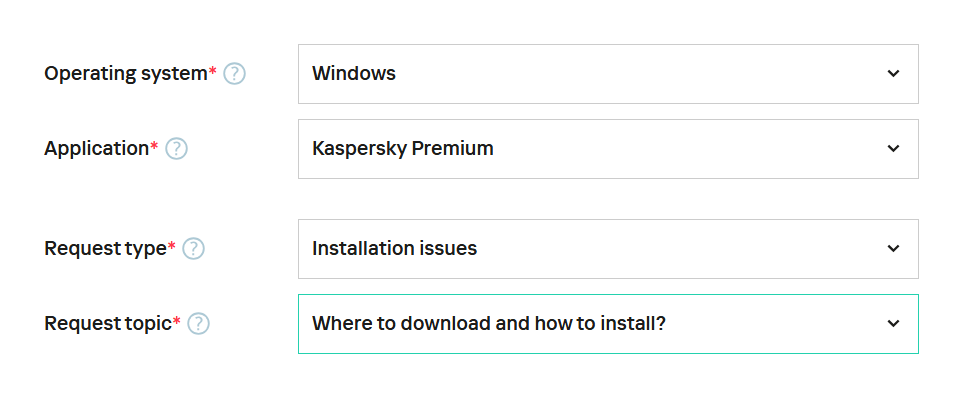This screenshot has width=964, height=405.
Task: Click the "Operating system" field label
Action: pyautogui.click(x=125, y=74)
